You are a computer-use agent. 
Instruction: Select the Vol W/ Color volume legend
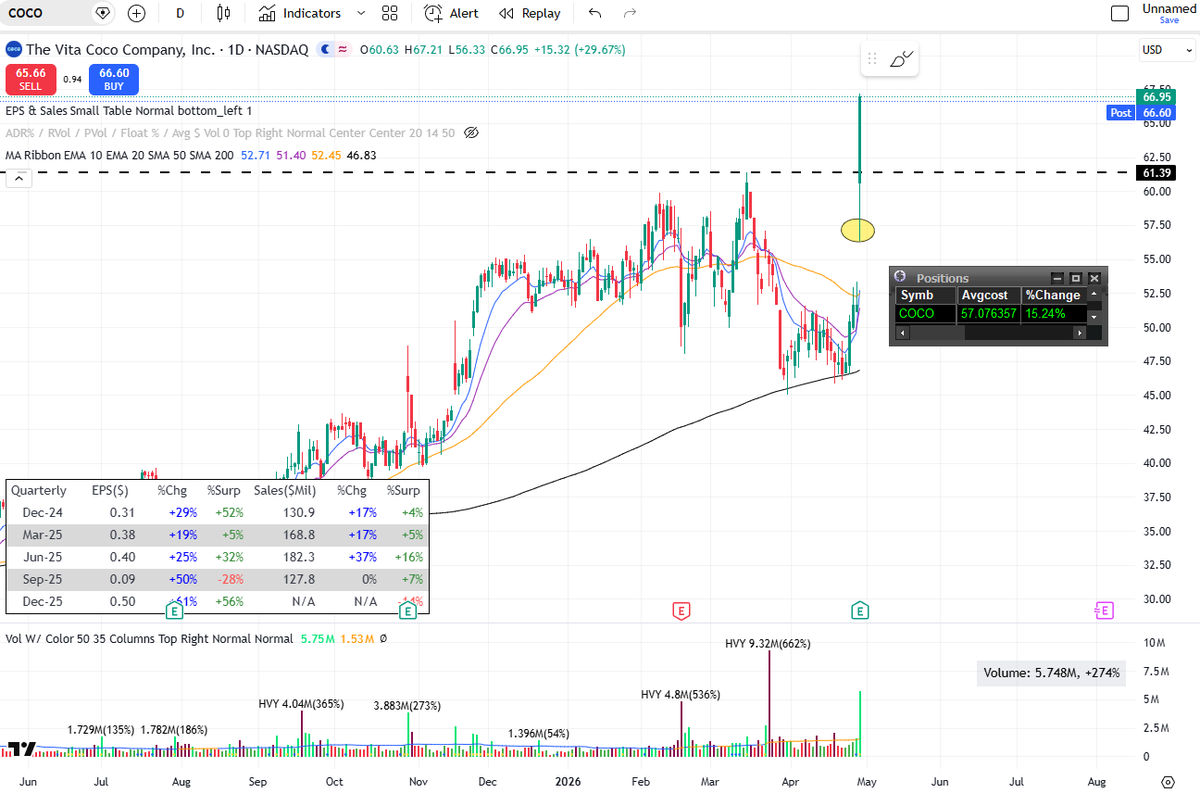tap(149, 638)
